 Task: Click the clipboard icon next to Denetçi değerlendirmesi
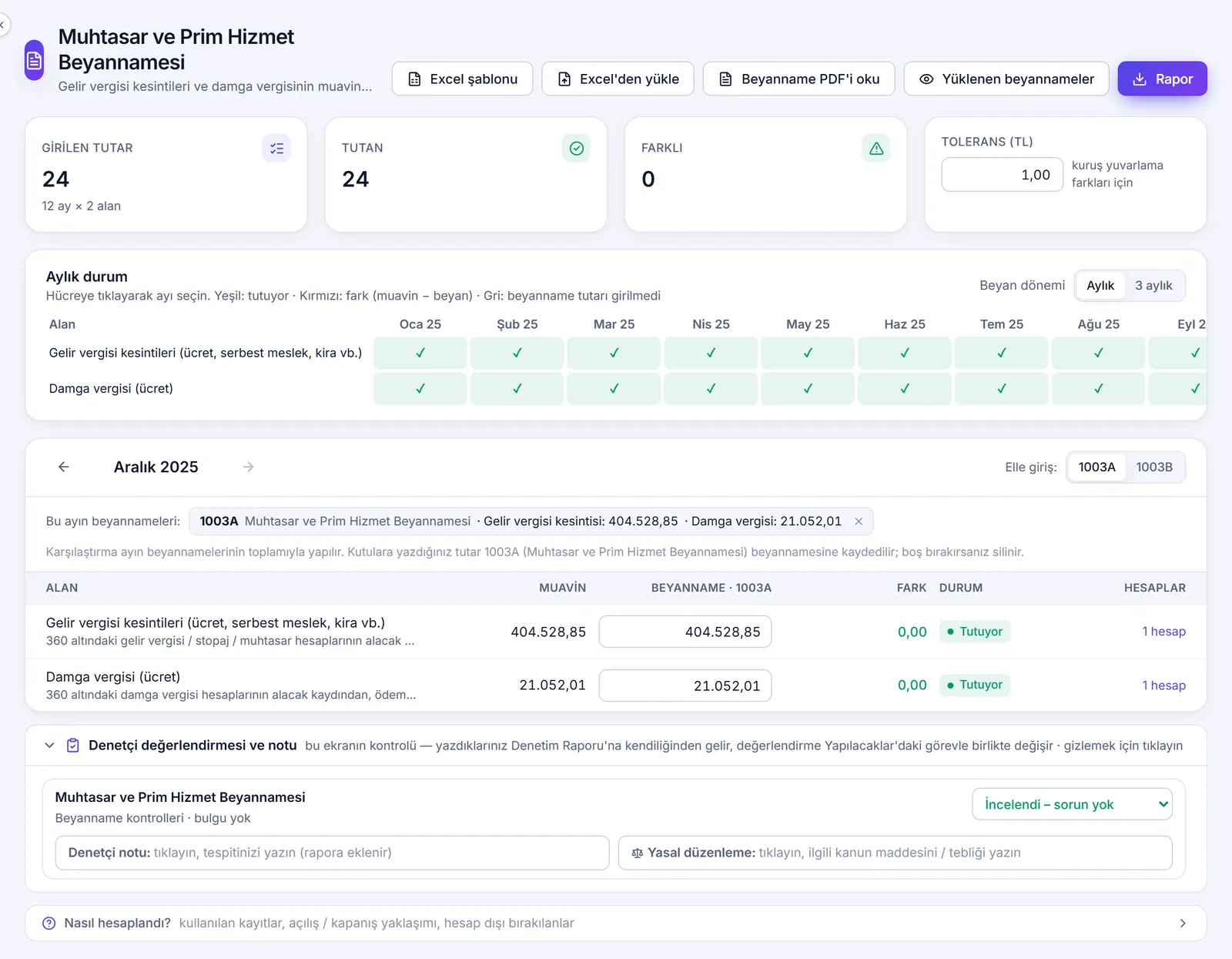click(x=73, y=746)
